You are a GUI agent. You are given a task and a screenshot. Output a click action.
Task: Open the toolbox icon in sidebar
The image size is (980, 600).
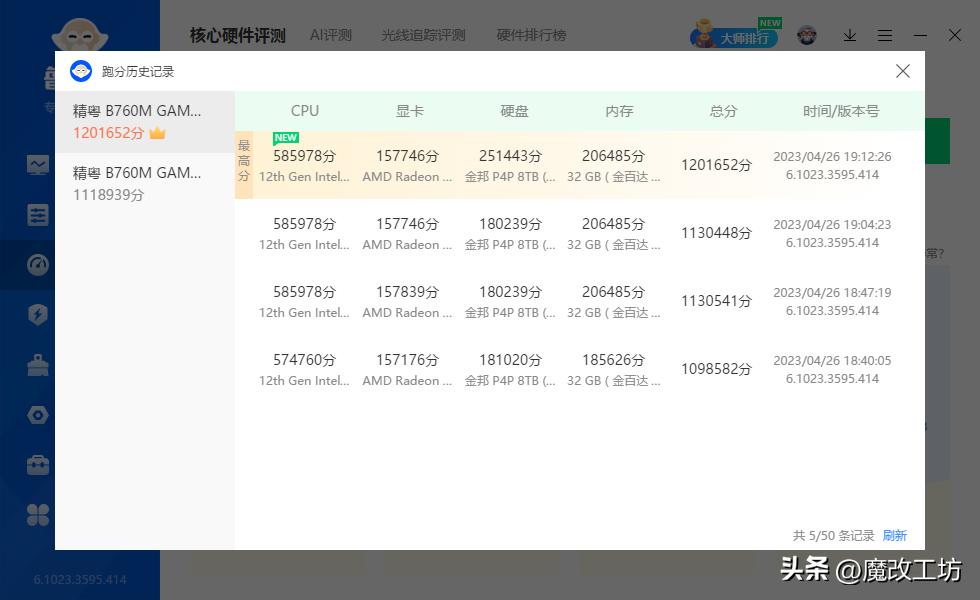click(37, 465)
